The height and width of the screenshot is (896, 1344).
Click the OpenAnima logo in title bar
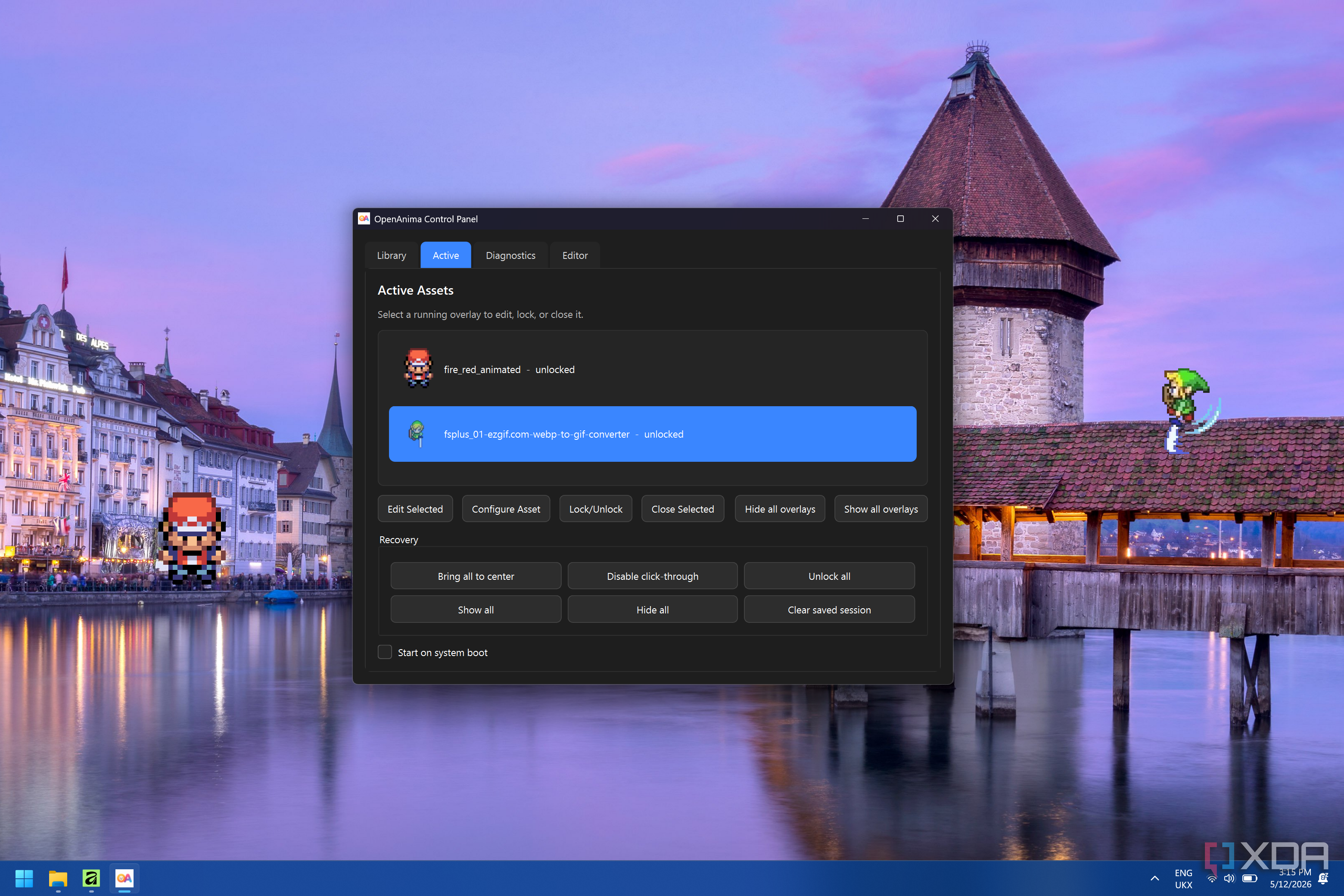(364, 219)
